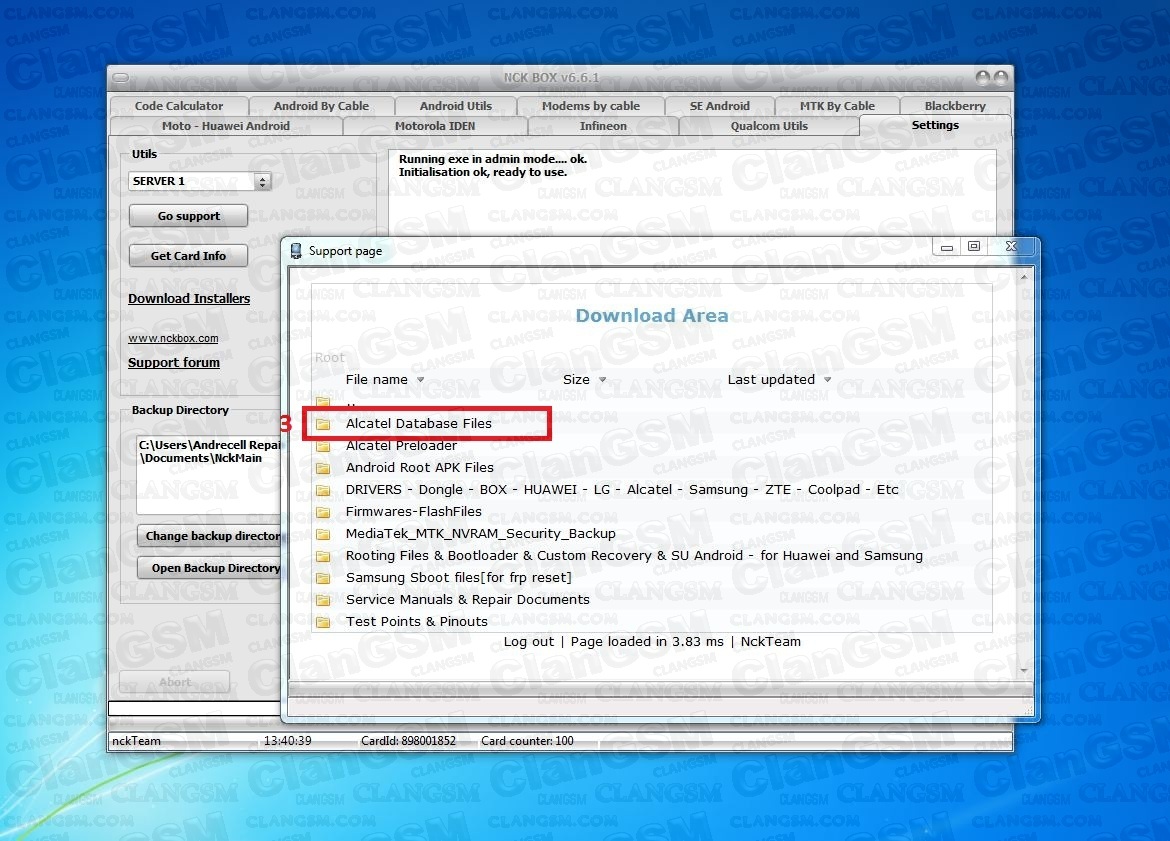The image size is (1170, 841).
Task: Open Alcatel Database Files folder
Action: 419,424
